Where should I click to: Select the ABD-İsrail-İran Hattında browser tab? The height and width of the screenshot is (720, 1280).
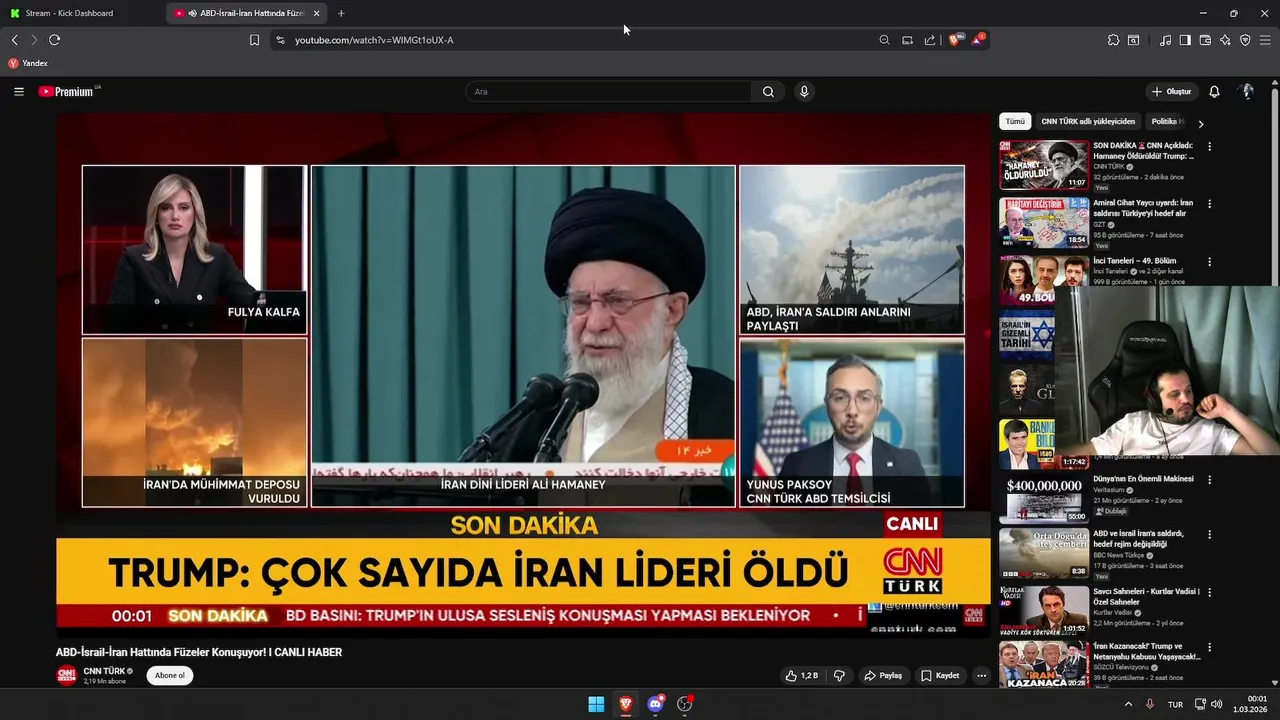point(244,13)
